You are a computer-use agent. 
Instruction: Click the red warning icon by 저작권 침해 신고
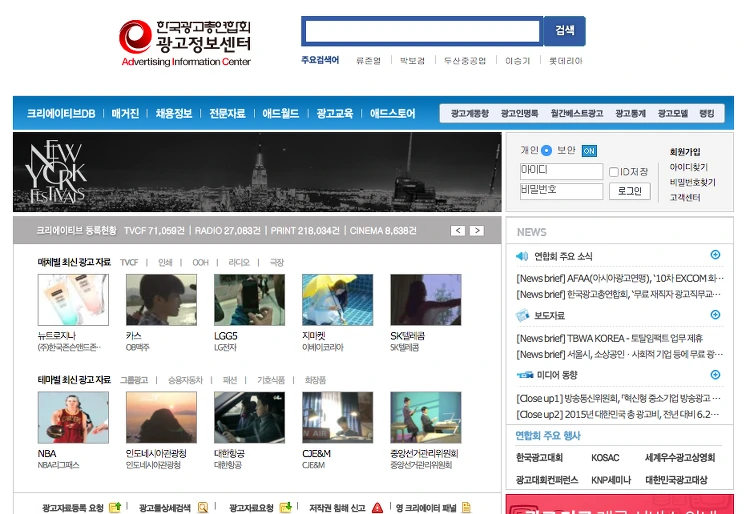click(377, 507)
